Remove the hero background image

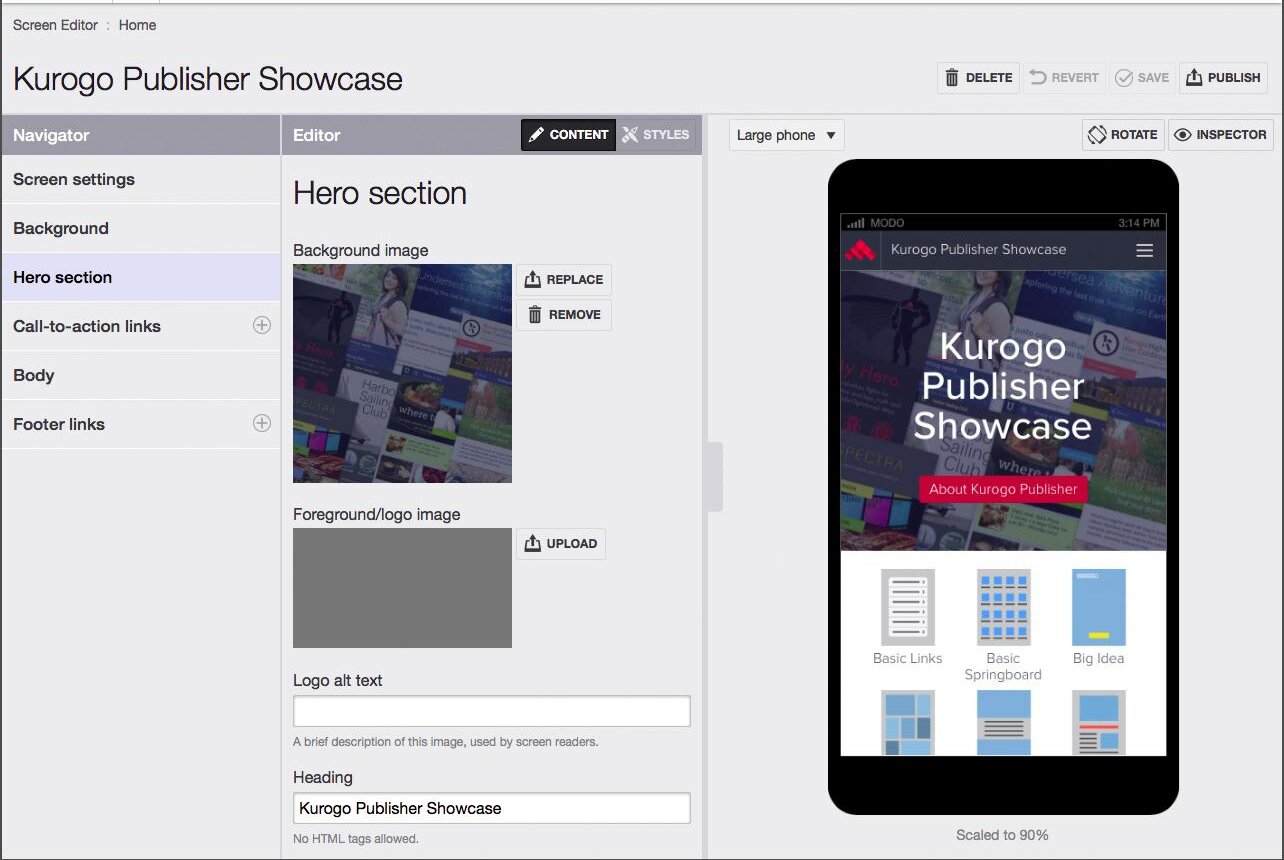coord(564,315)
